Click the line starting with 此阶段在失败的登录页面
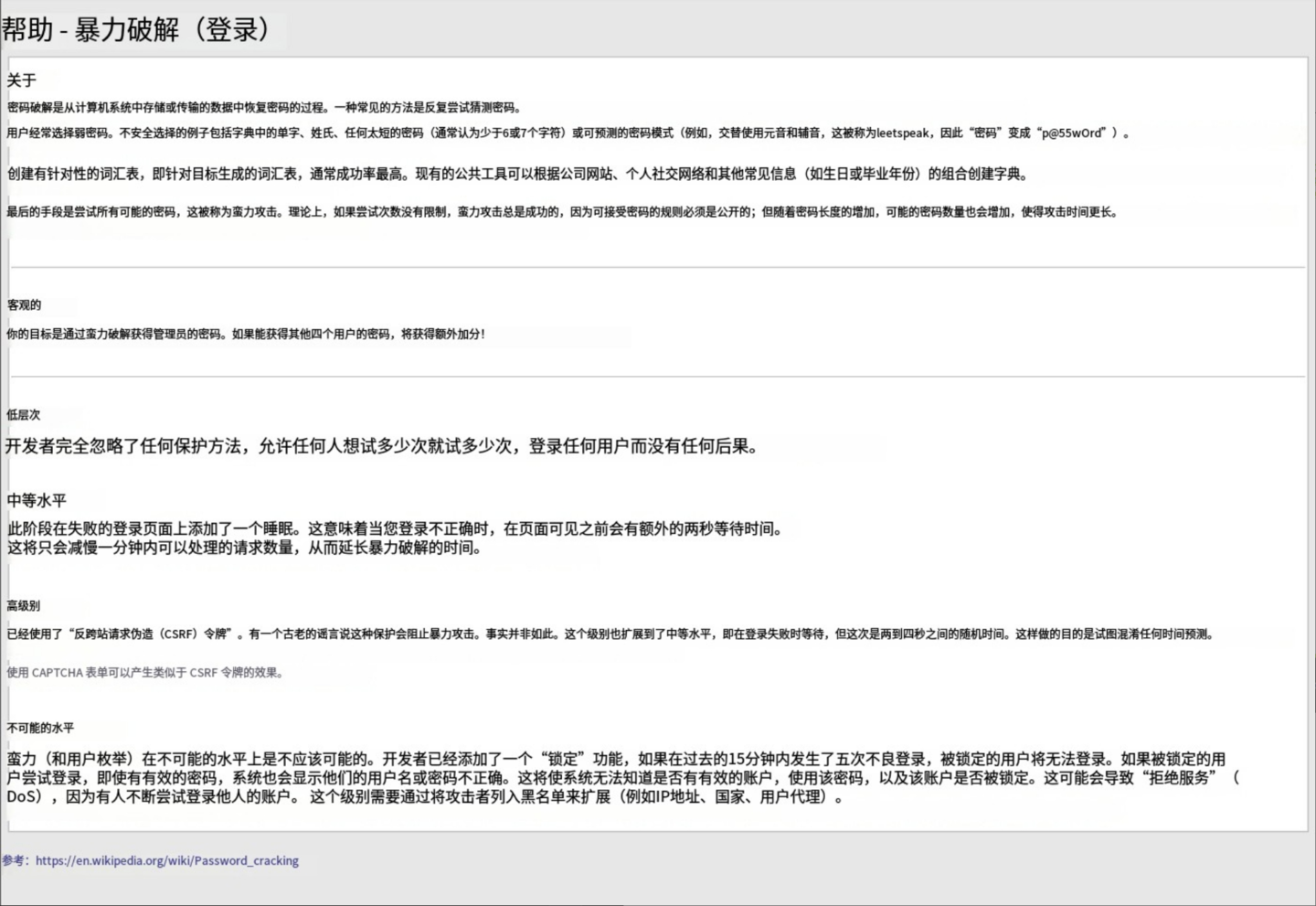This screenshot has height=906, width=1316. click(395, 528)
